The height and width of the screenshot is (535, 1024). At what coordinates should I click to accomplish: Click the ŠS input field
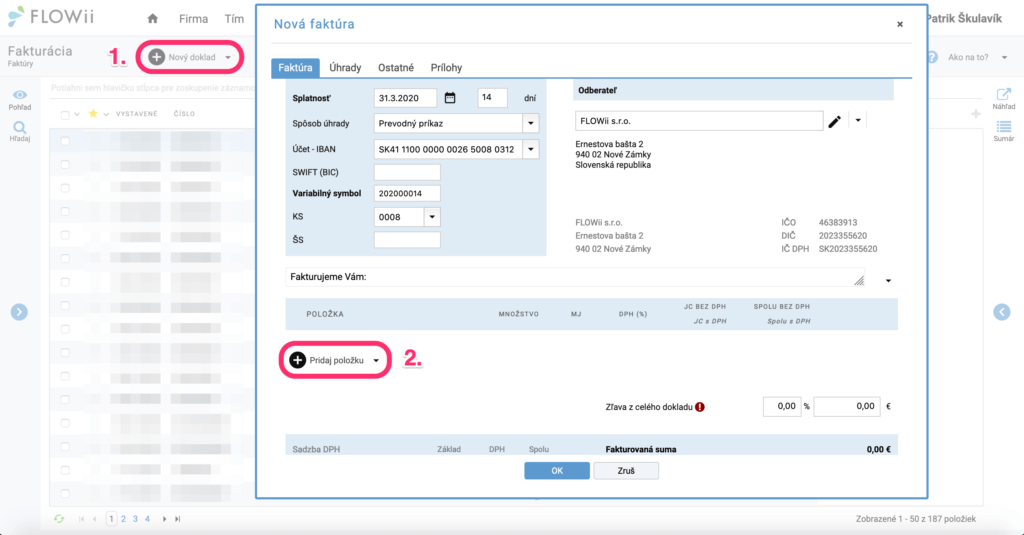click(407, 240)
